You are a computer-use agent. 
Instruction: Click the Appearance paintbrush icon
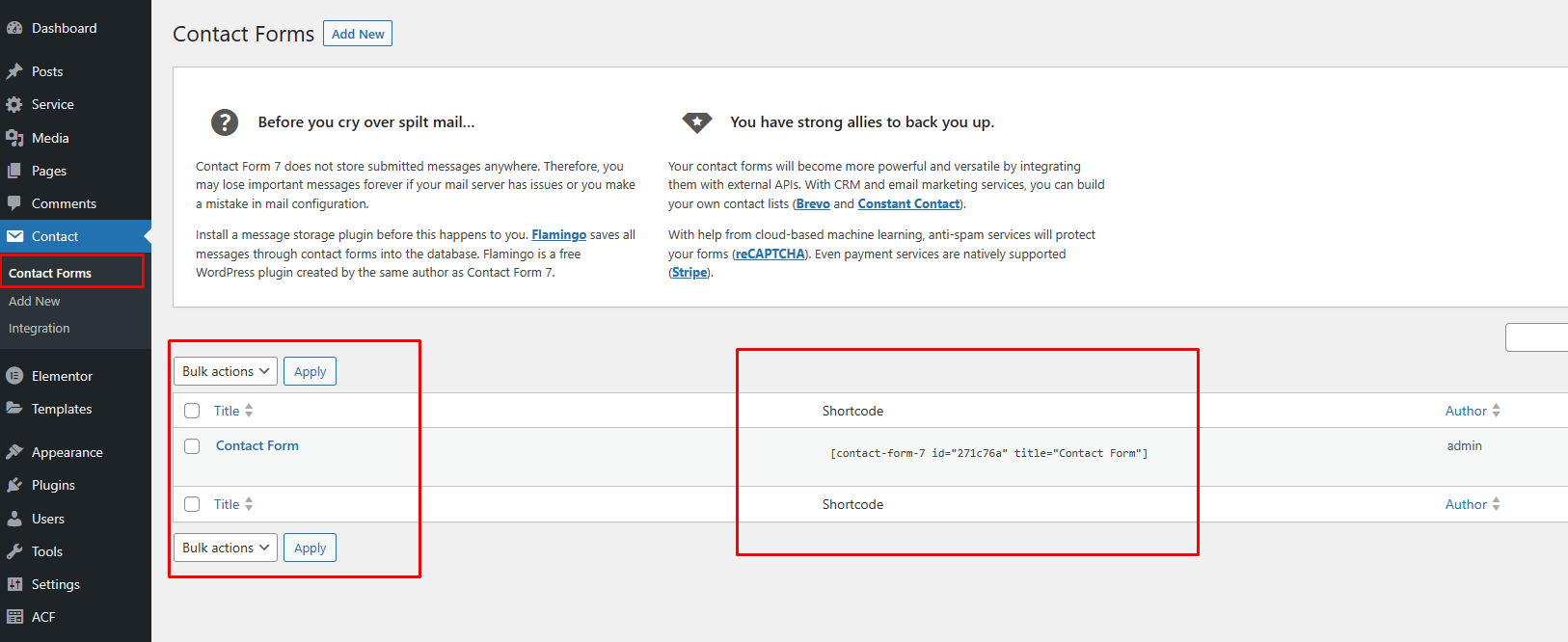14,452
